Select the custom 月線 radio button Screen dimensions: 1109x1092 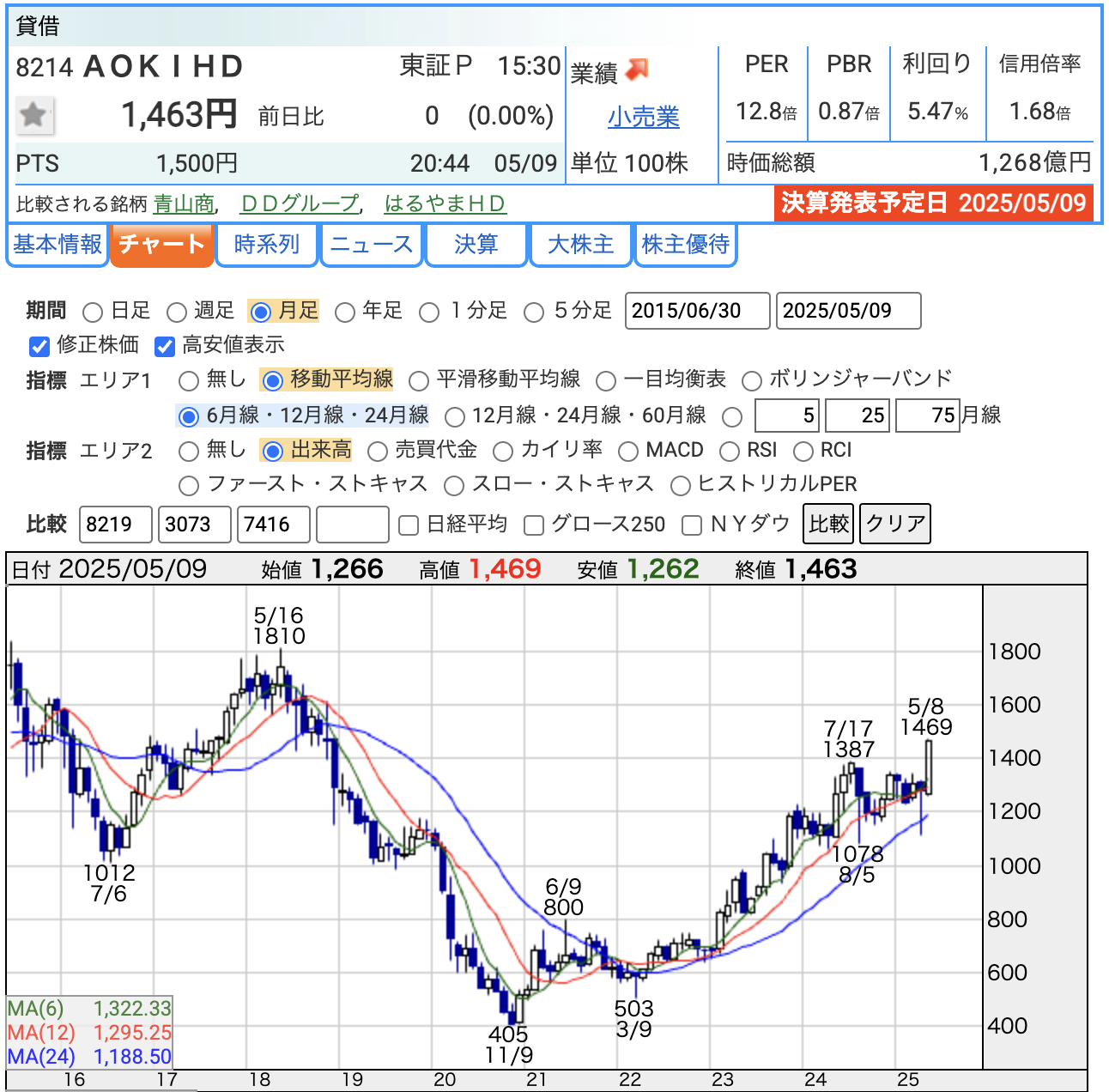(732, 417)
